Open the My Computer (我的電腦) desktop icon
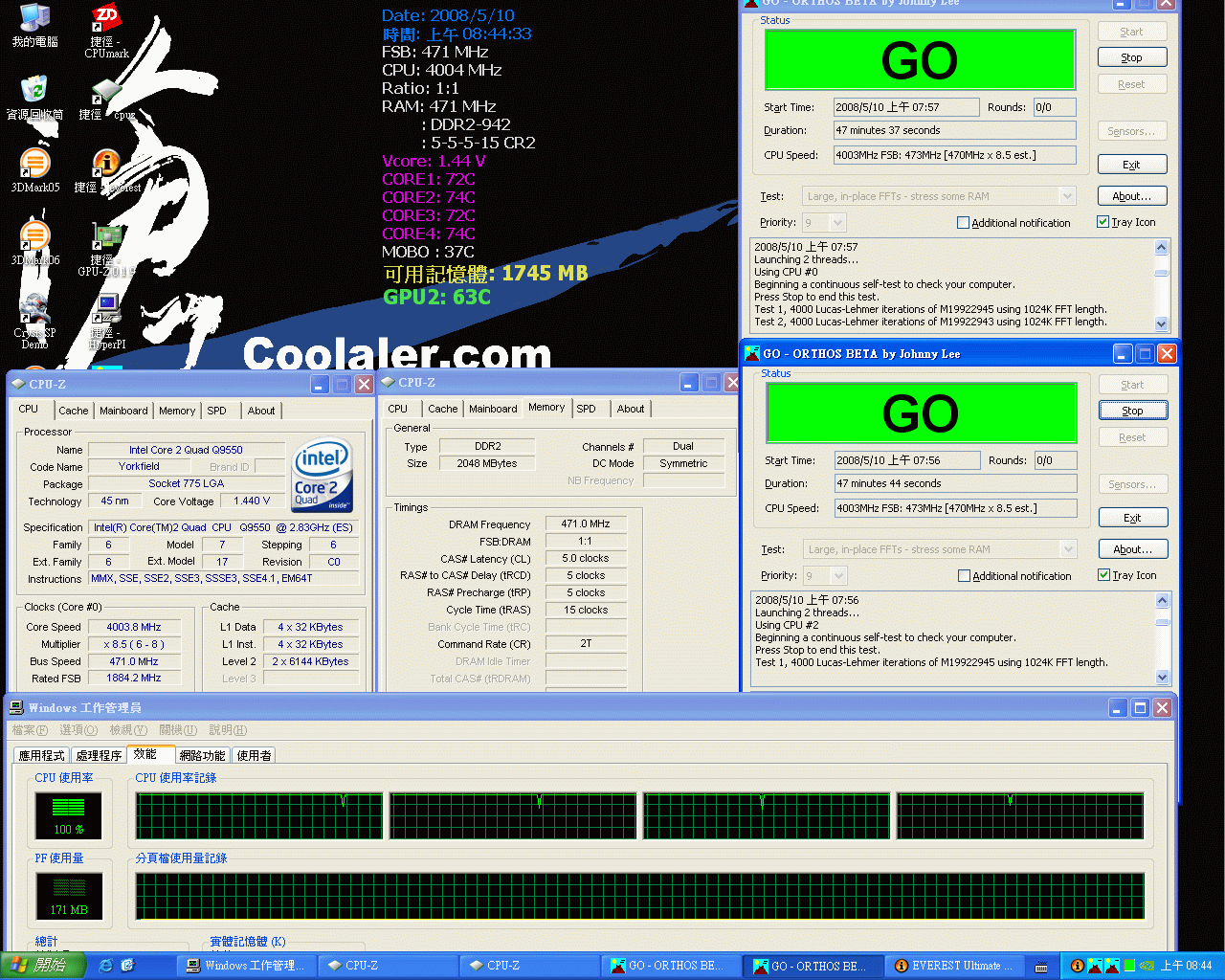The image size is (1225, 980). click(x=34, y=26)
